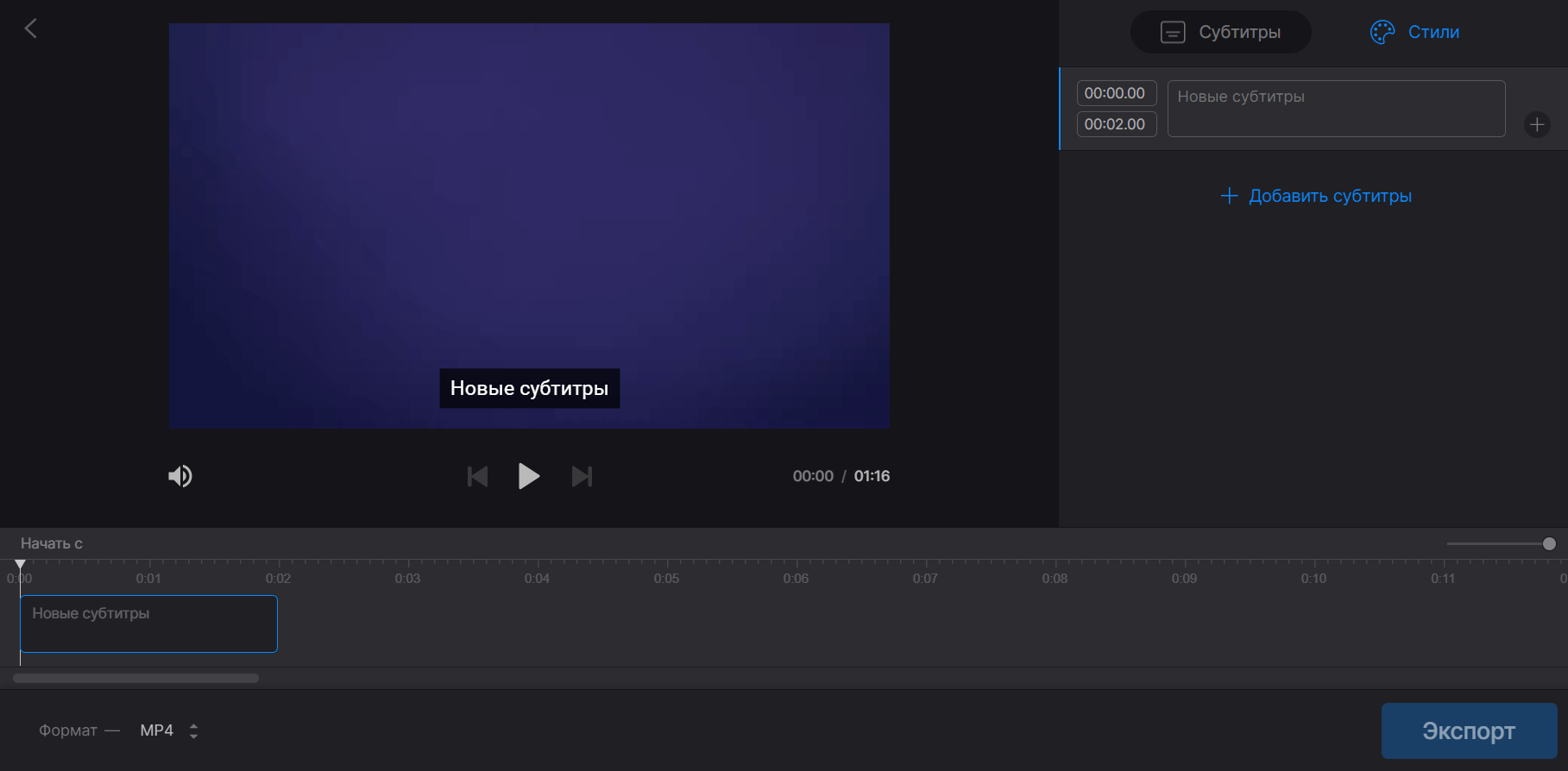Click the 01:16 total duration text
Image resolution: width=1568 pixels, height=771 pixels.
click(x=872, y=476)
